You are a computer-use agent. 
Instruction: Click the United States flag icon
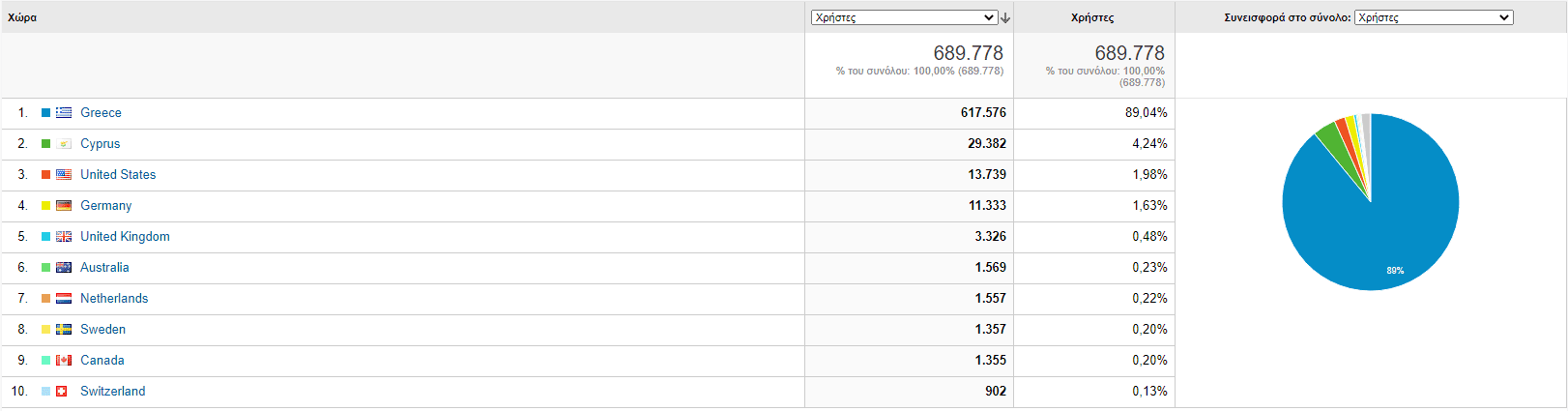(x=64, y=175)
